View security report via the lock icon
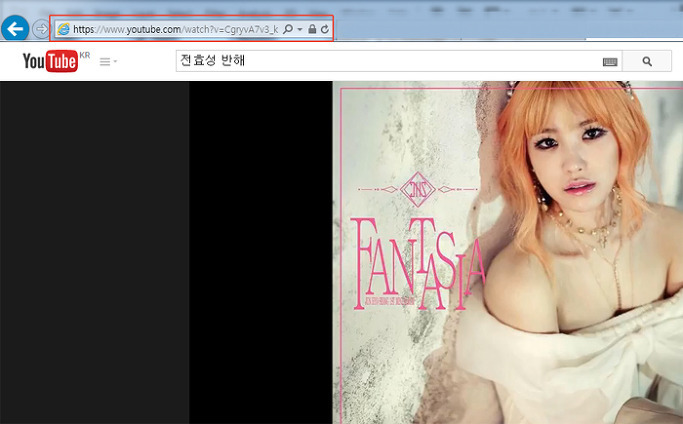683x424 pixels. [312, 29]
